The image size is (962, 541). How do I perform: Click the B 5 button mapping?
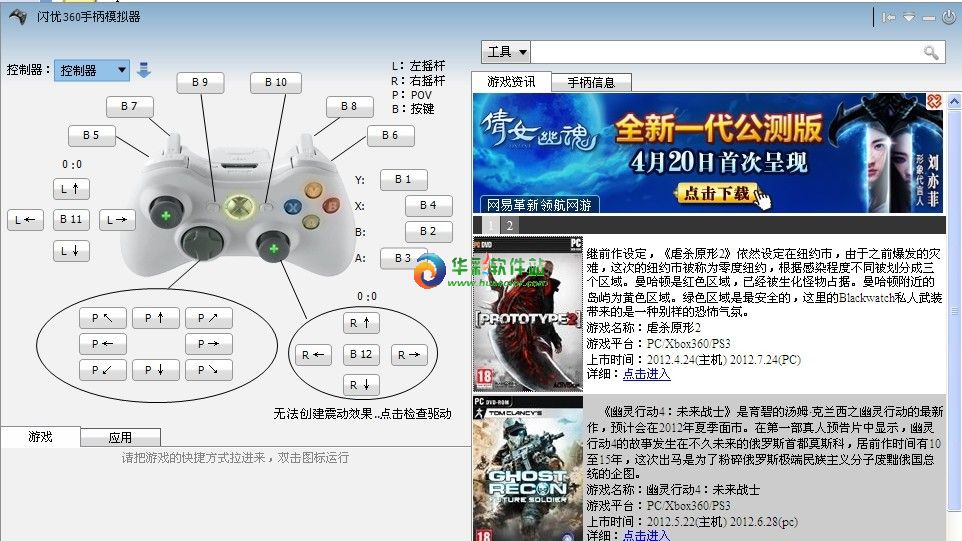[x=91, y=135]
